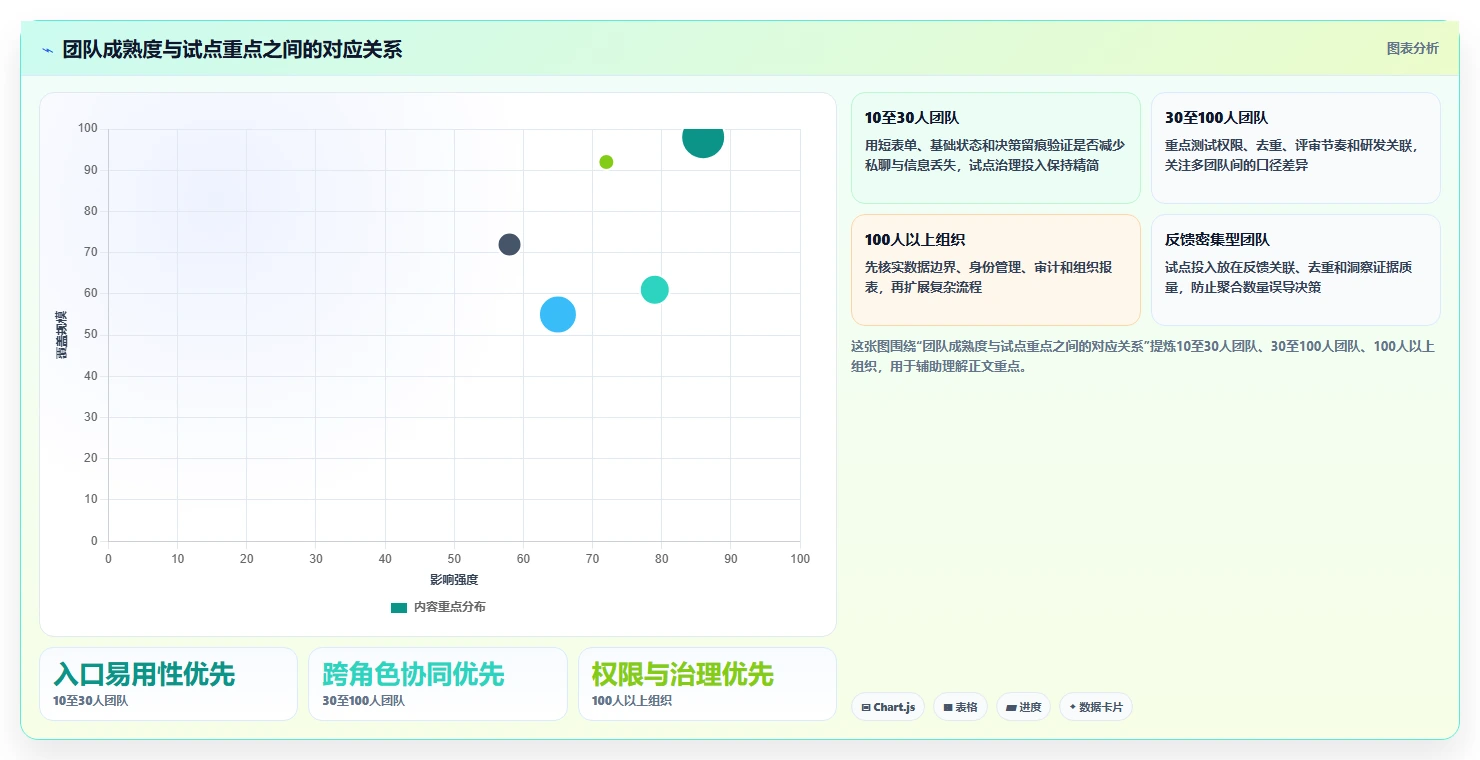The height and width of the screenshot is (760, 1480).
Task: Select the Chart.js tag pill
Action: [x=888, y=707]
